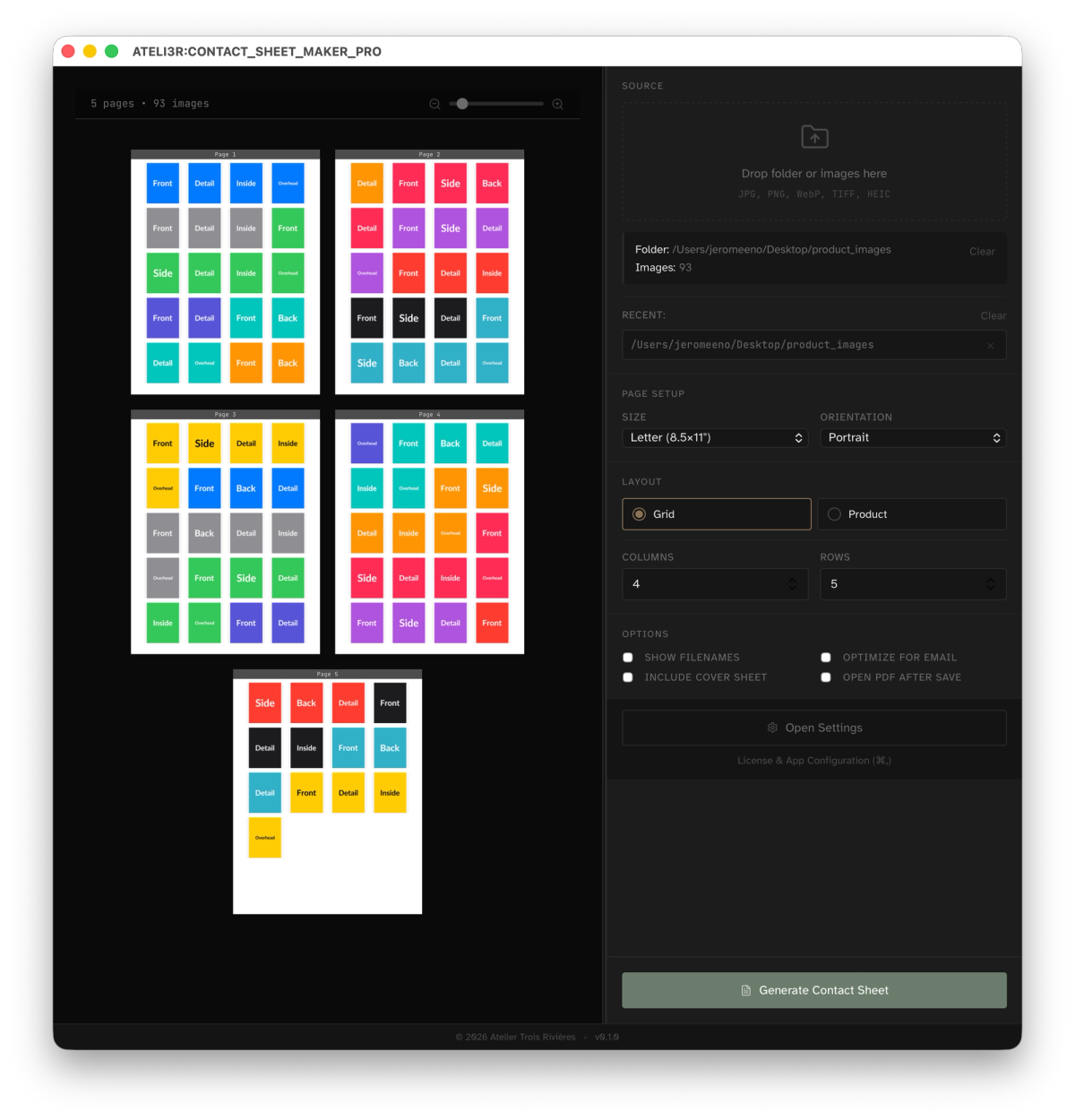Open the Orientation dropdown
This screenshot has height=1120, width=1075.
click(x=913, y=437)
